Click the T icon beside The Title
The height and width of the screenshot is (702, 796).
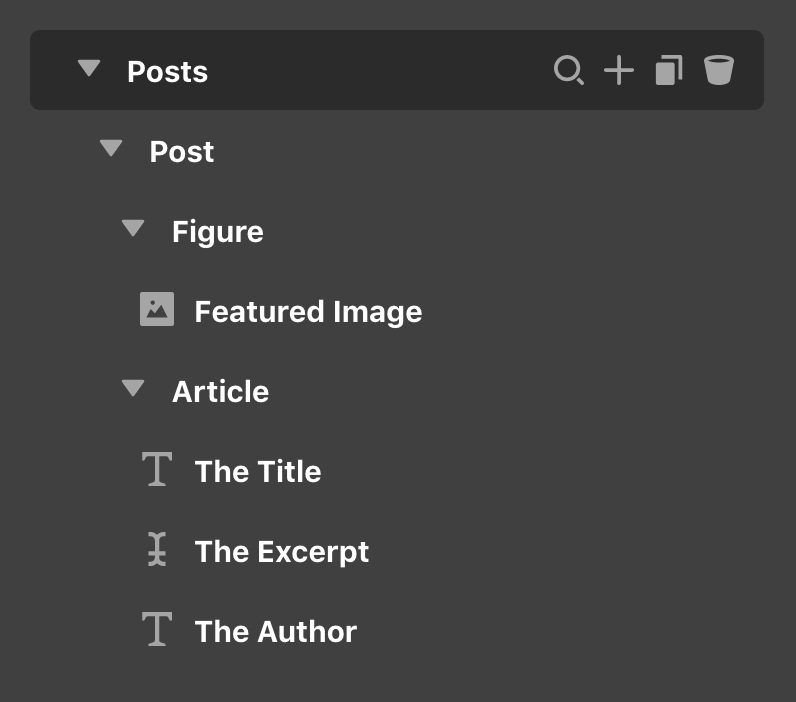coord(157,469)
